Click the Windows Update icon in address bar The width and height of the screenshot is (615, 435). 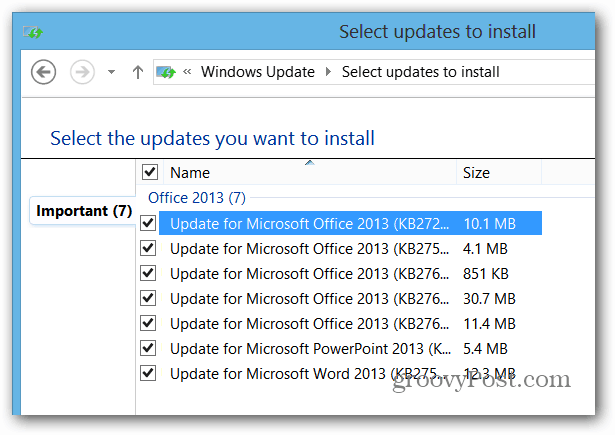point(166,72)
